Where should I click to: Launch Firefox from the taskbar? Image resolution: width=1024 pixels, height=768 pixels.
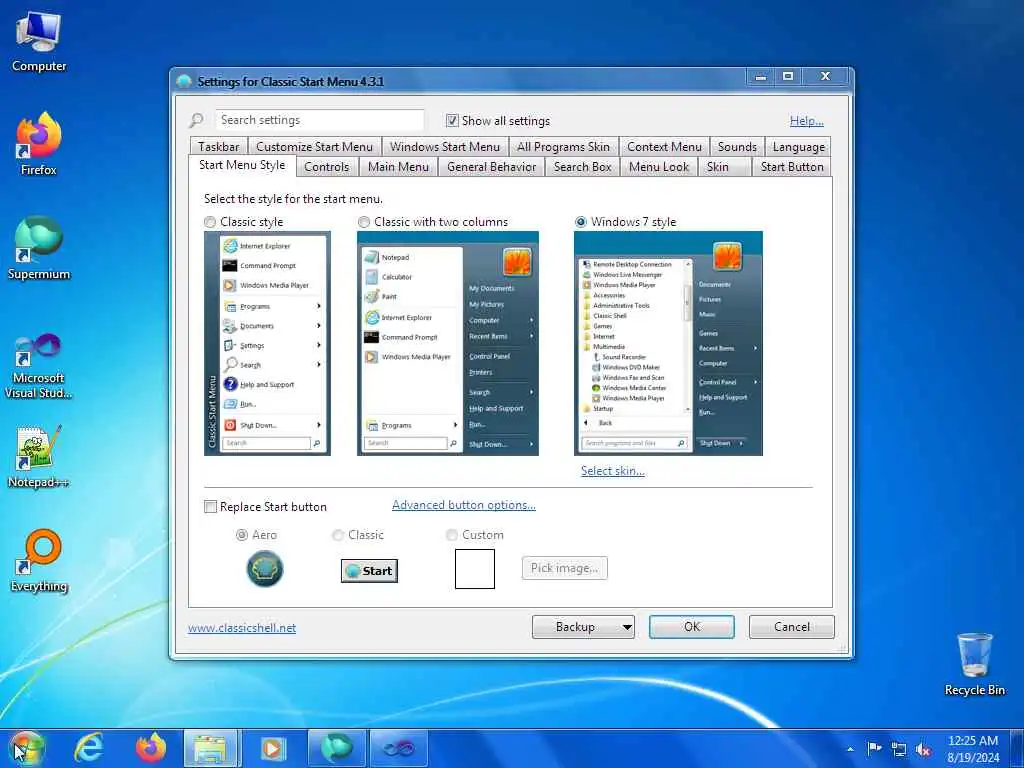[x=151, y=748]
